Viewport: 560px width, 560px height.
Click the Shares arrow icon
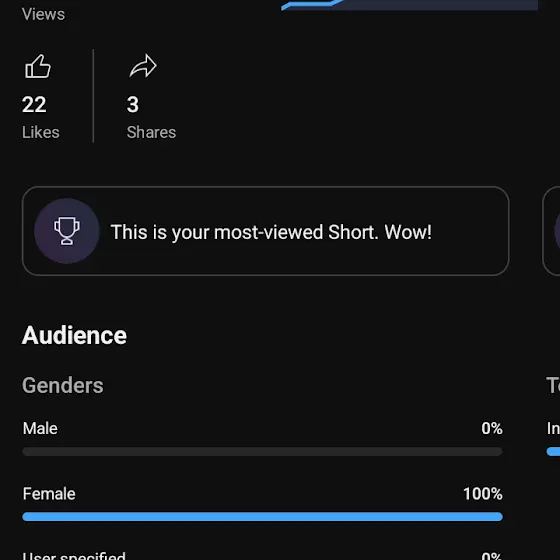(x=143, y=66)
